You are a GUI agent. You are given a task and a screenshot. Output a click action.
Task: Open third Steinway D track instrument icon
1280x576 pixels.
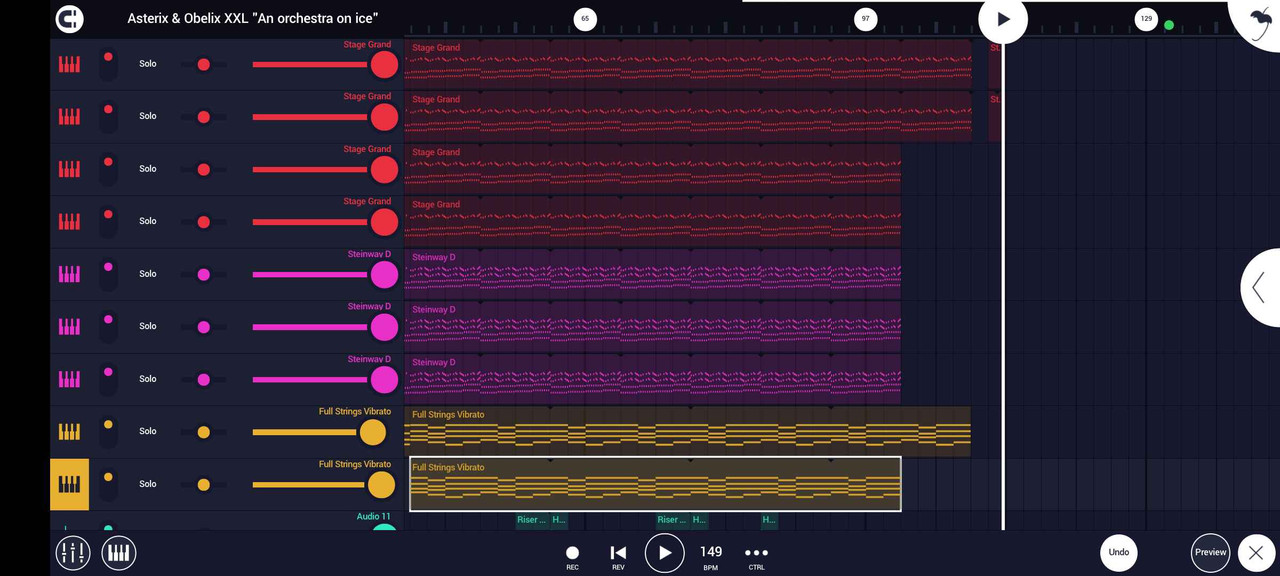pos(69,379)
